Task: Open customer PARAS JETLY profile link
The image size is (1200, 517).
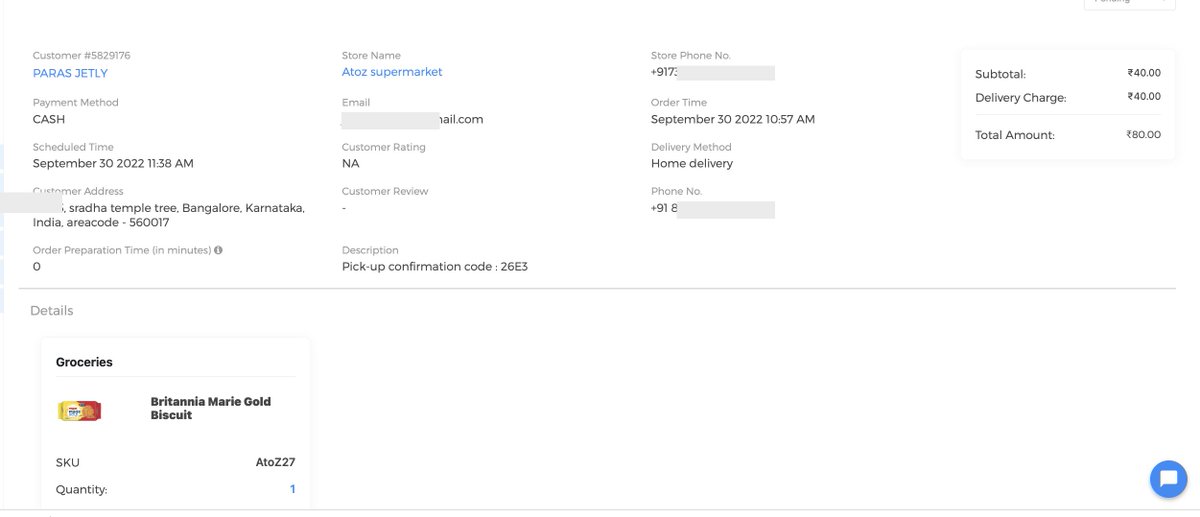Action: tap(70, 73)
